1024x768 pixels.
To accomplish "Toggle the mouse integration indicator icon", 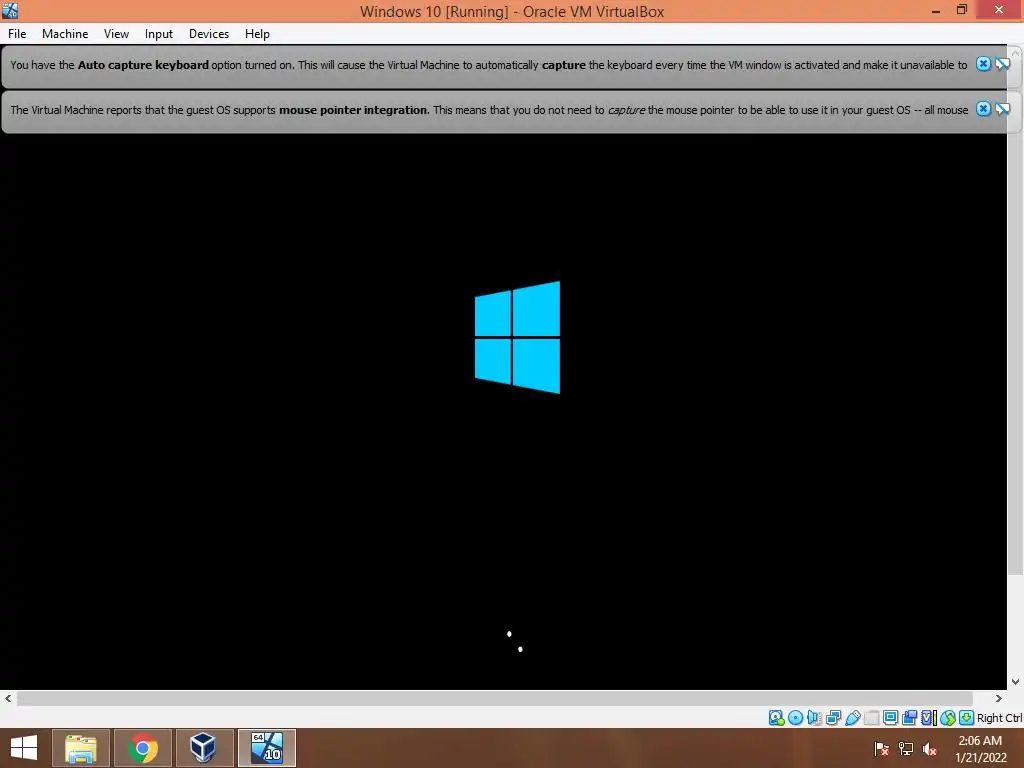I will coord(948,718).
